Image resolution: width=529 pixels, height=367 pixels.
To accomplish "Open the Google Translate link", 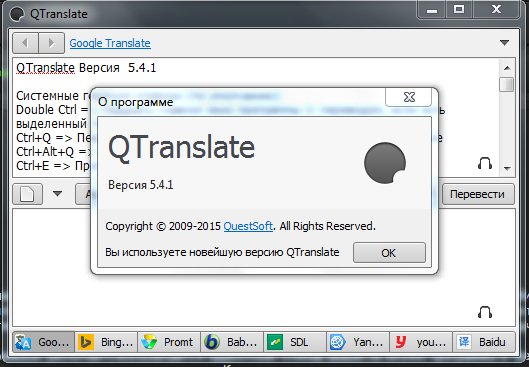I will pyautogui.click(x=110, y=43).
